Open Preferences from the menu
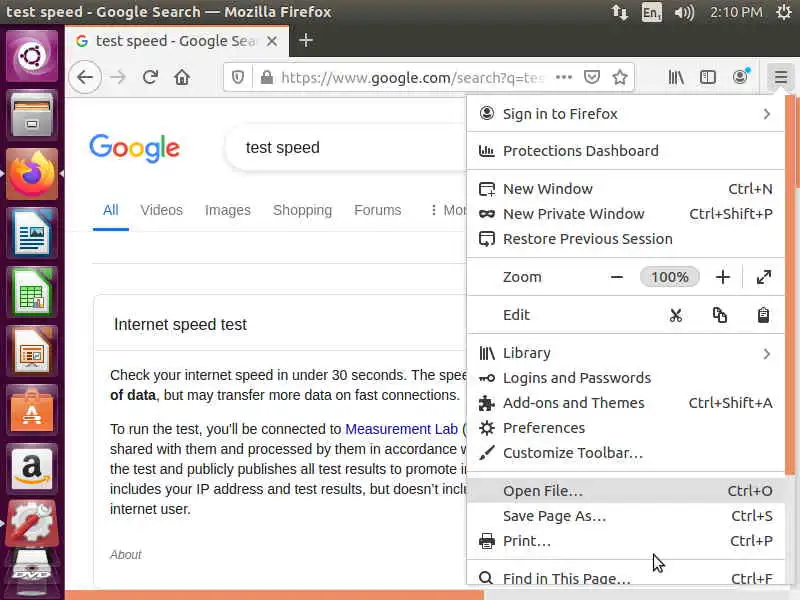The width and height of the screenshot is (800, 600). pos(626,428)
